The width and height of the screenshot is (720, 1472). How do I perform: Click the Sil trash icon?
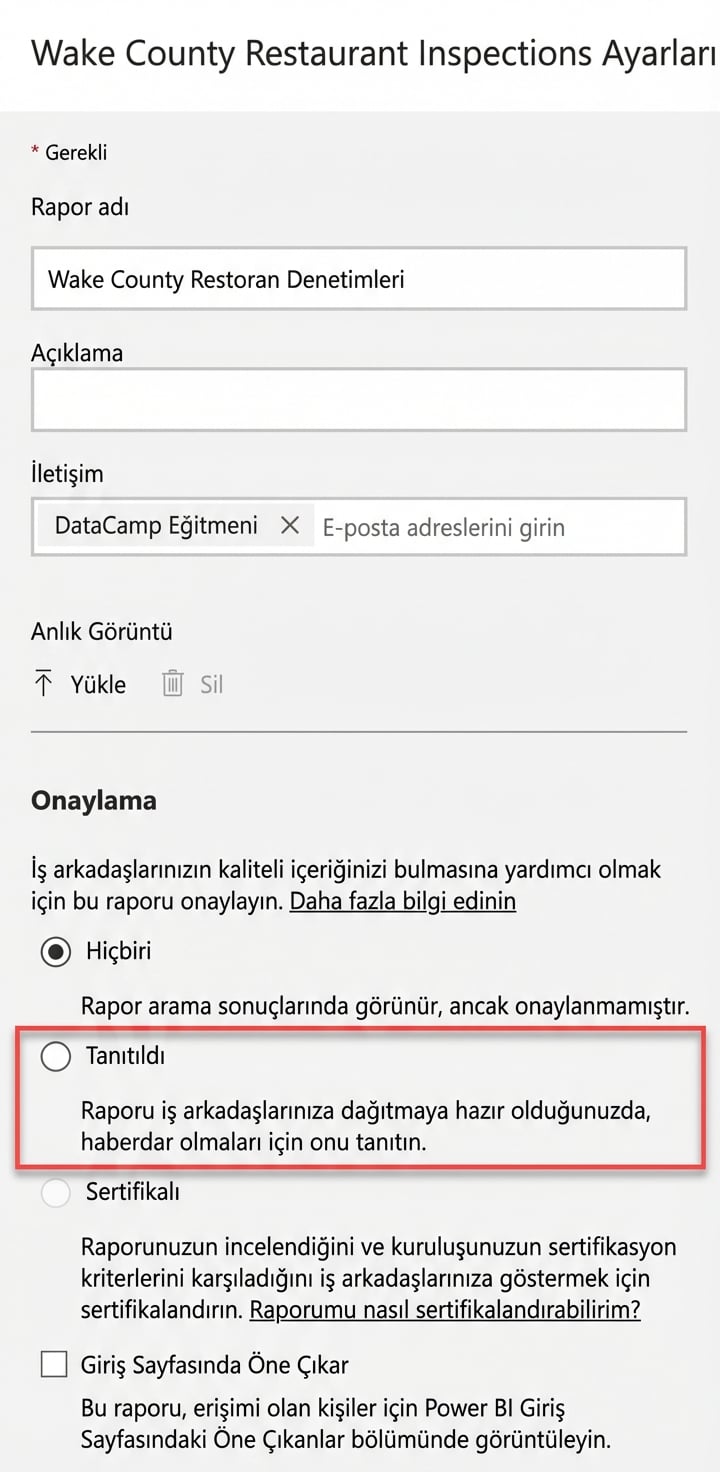point(171,684)
